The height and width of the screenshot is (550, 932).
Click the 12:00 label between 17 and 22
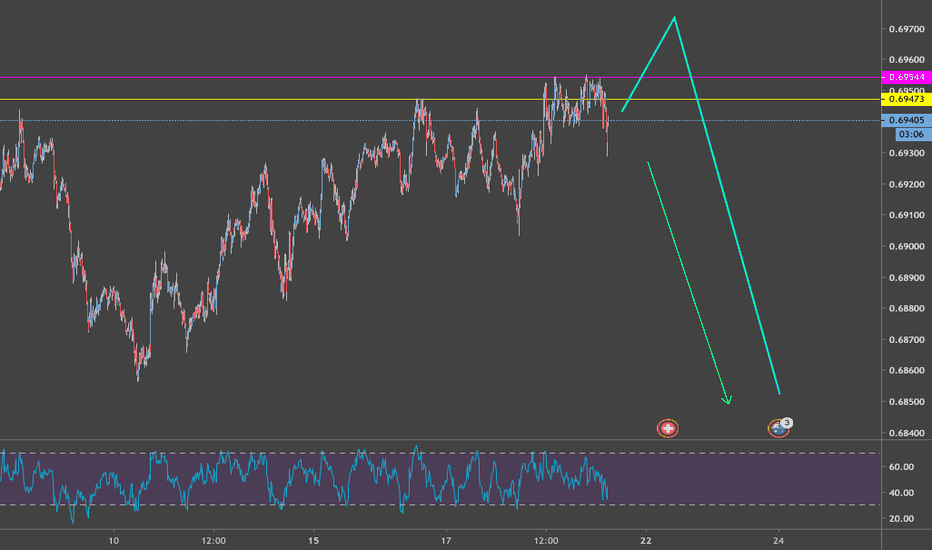(546, 540)
